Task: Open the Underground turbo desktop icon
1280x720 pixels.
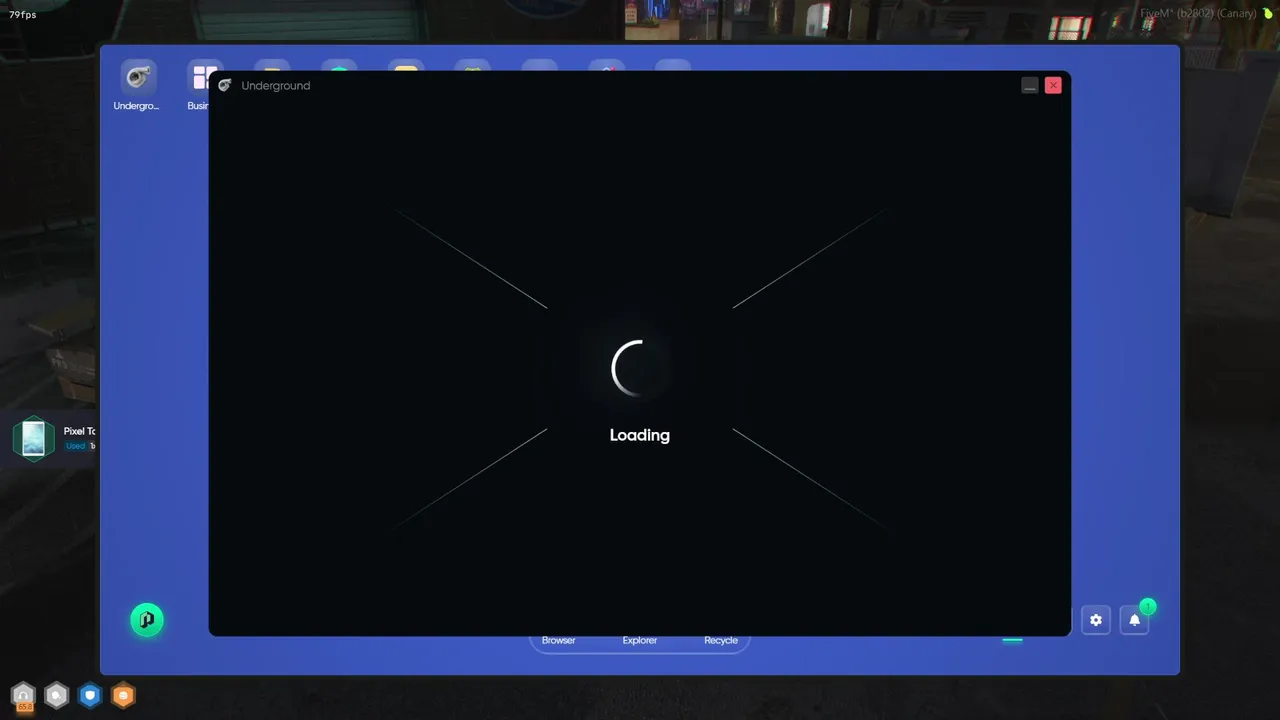Action: 138,78
